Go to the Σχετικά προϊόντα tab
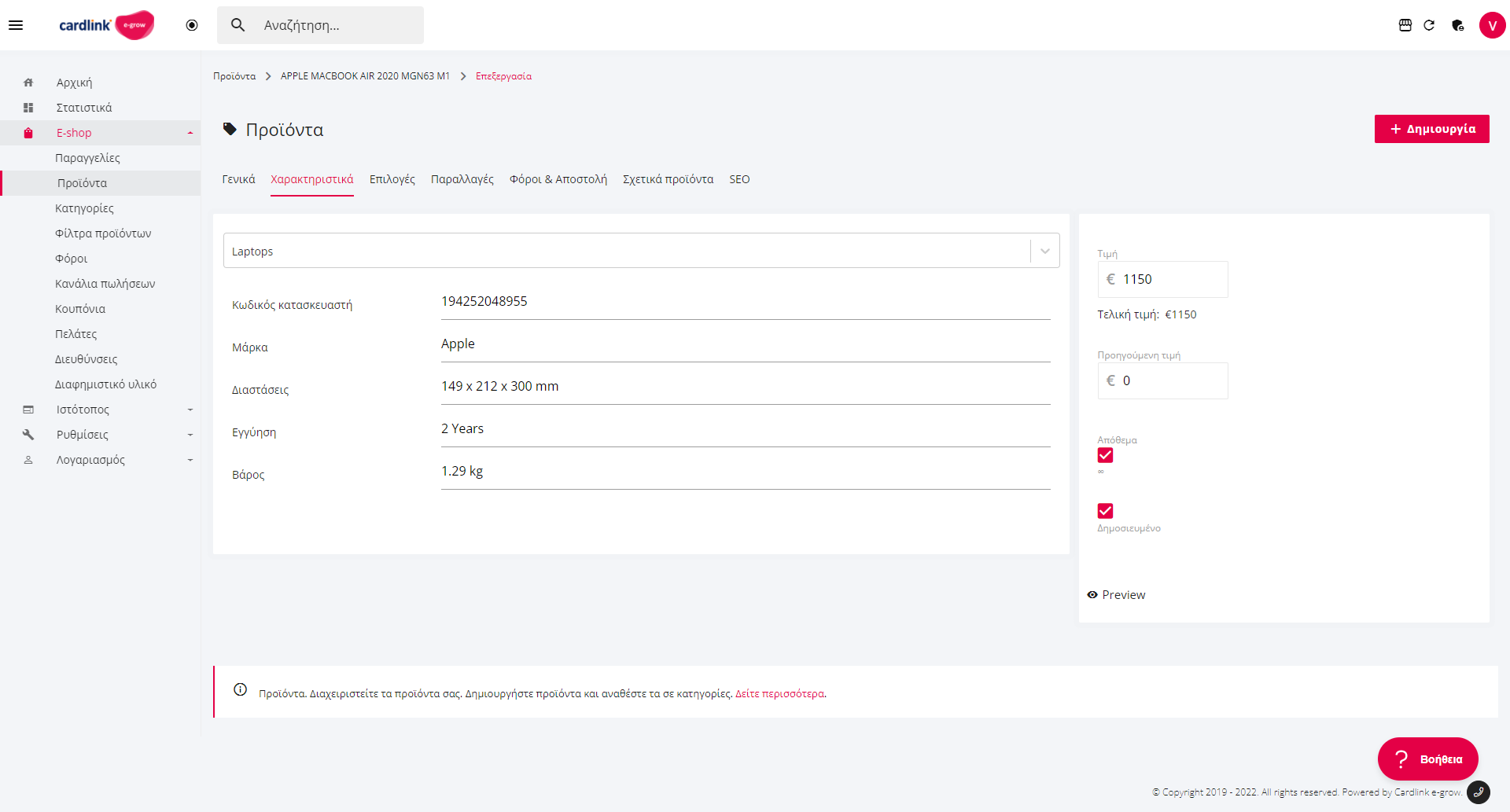The width and height of the screenshot is (1510, 812). tap(668, 179)
